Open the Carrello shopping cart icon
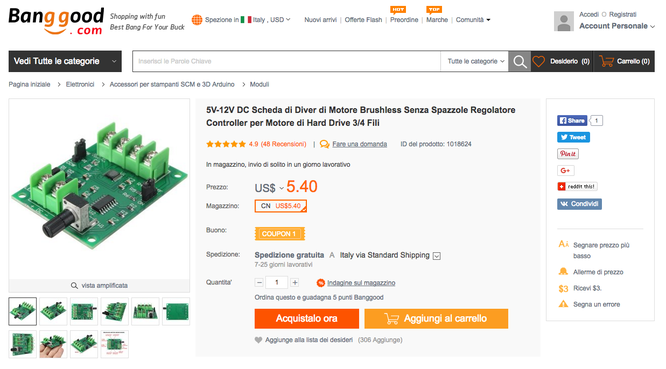 607,62
